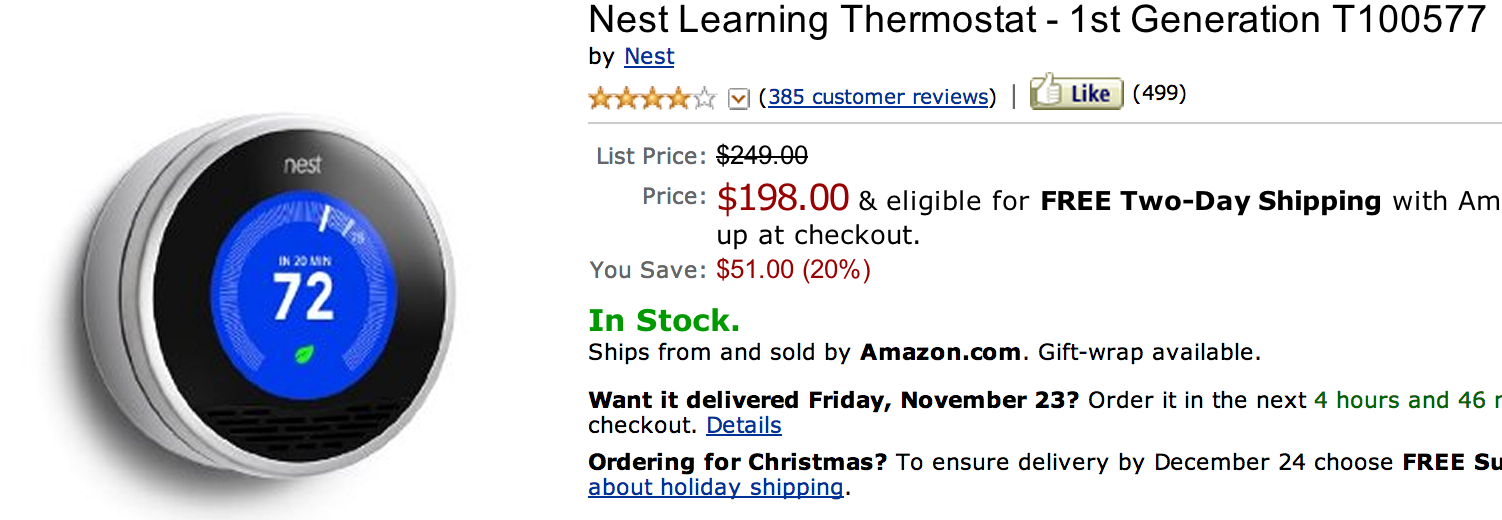Click the 499 likes count
This screenshot has height=520, width=1502.
click(x=1159, y=94)
